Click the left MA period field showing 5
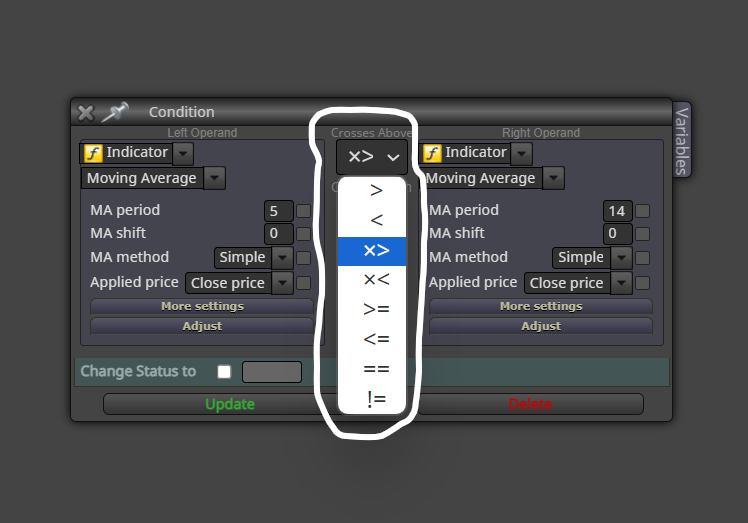This screenshot has width=748, height=523. tap(279, 211)
